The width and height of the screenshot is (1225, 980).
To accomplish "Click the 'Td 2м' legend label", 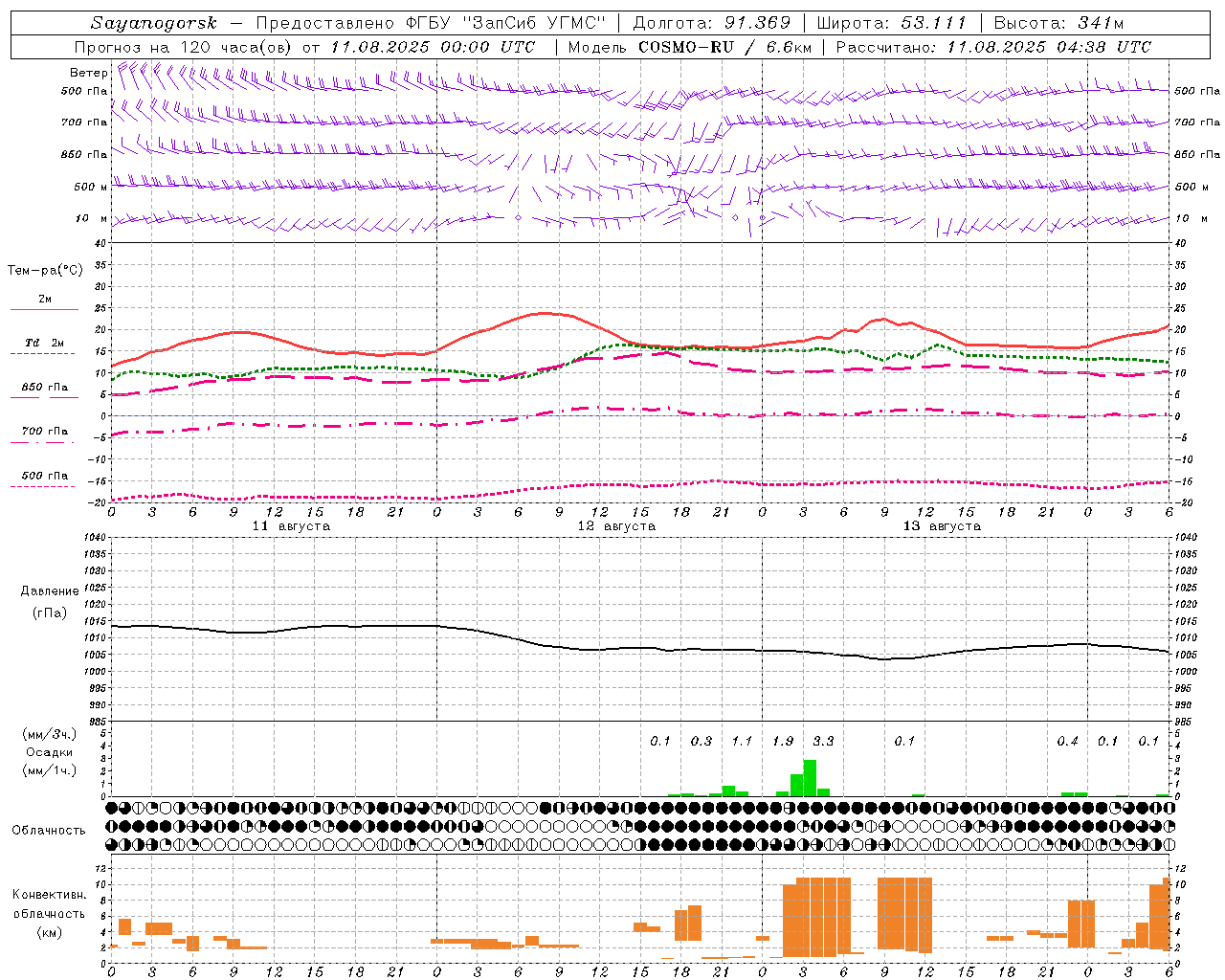I will 45,343.
